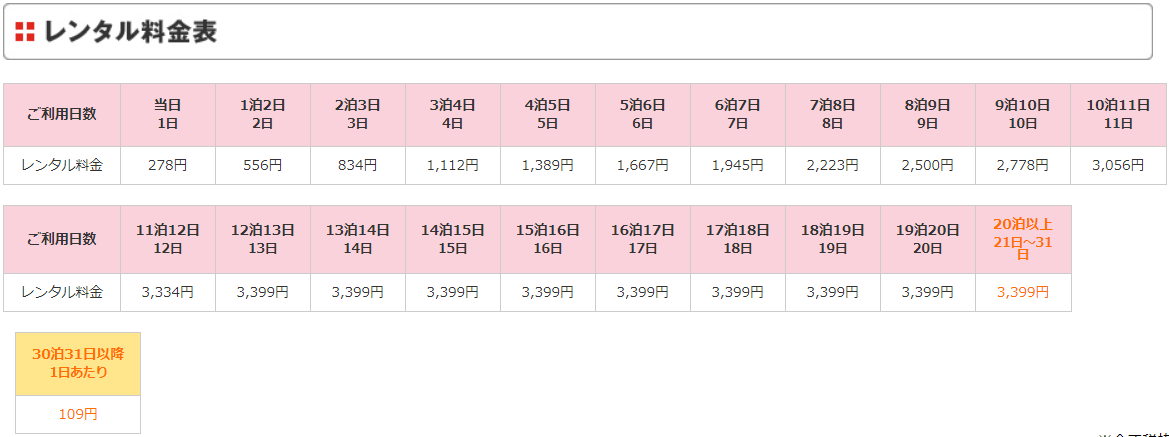This screenshot has height=437, width=1169.
Task: Click the red squares icon beside レンタル料金表
Action: point(25,31)
